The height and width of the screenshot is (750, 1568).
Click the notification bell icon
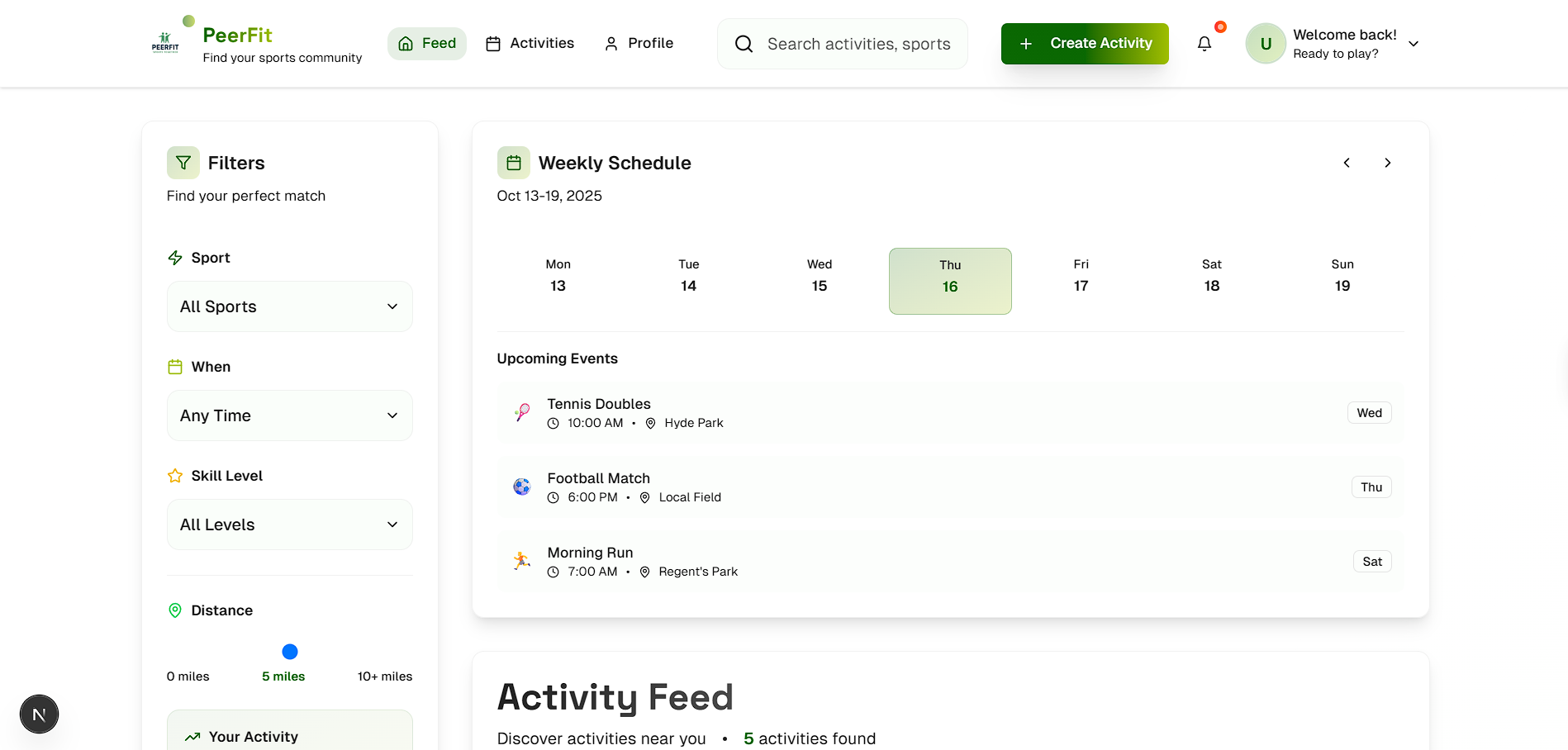click(x=1204, y=44)
